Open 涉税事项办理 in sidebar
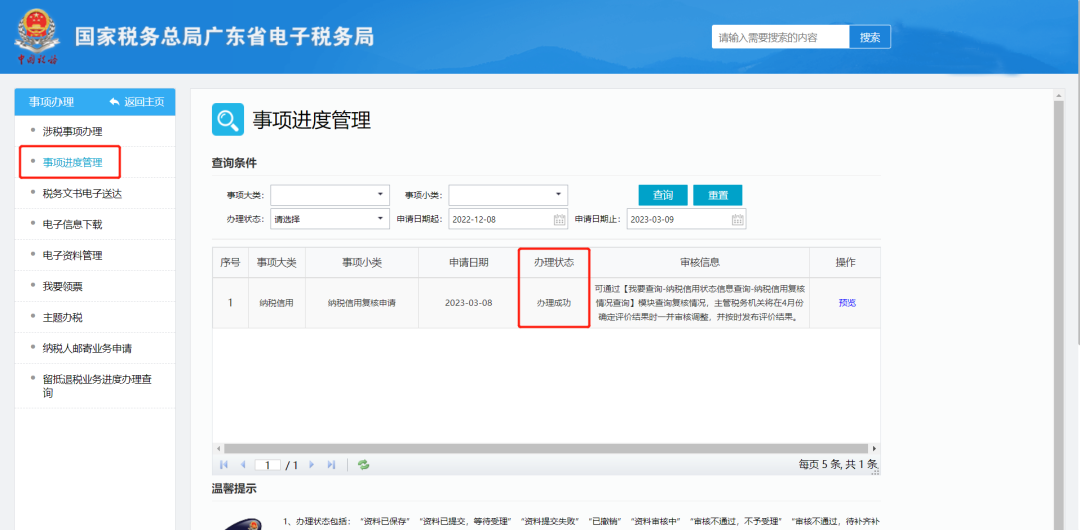1080x530 pixels. coord(72,132)
